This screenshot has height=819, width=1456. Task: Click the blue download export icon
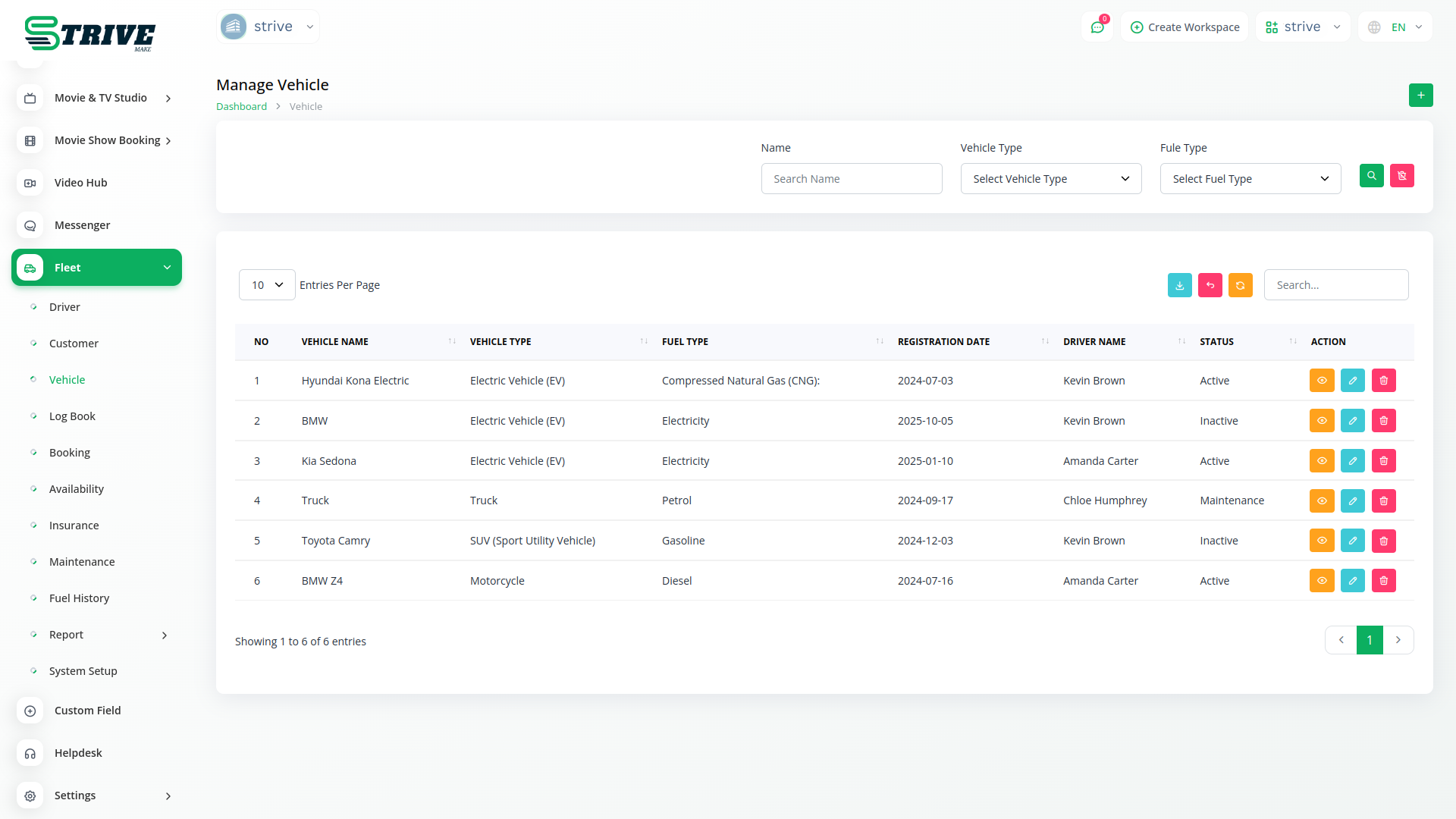point(1179,285)
